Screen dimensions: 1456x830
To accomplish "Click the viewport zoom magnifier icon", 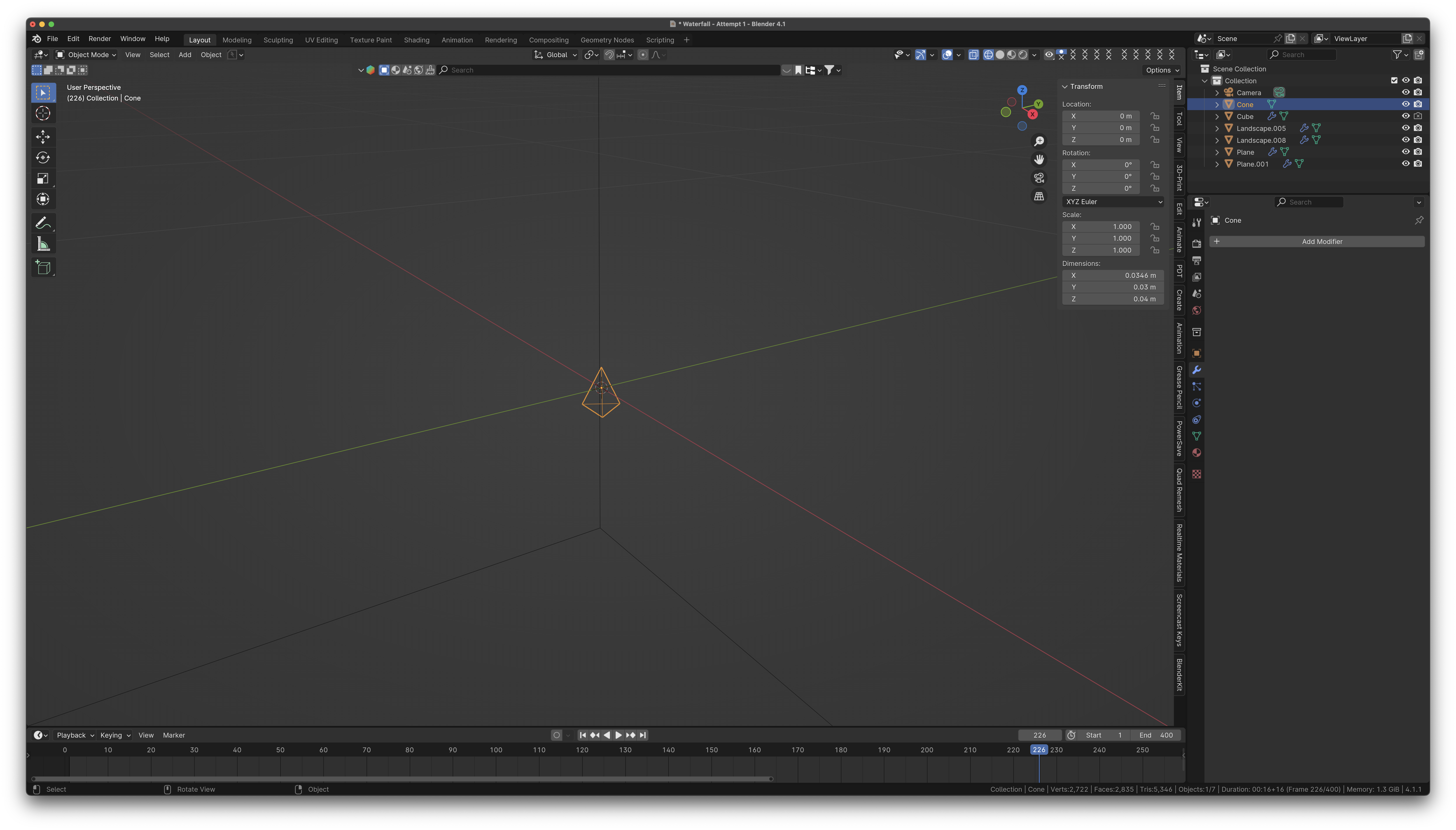I will [1039, 141].
